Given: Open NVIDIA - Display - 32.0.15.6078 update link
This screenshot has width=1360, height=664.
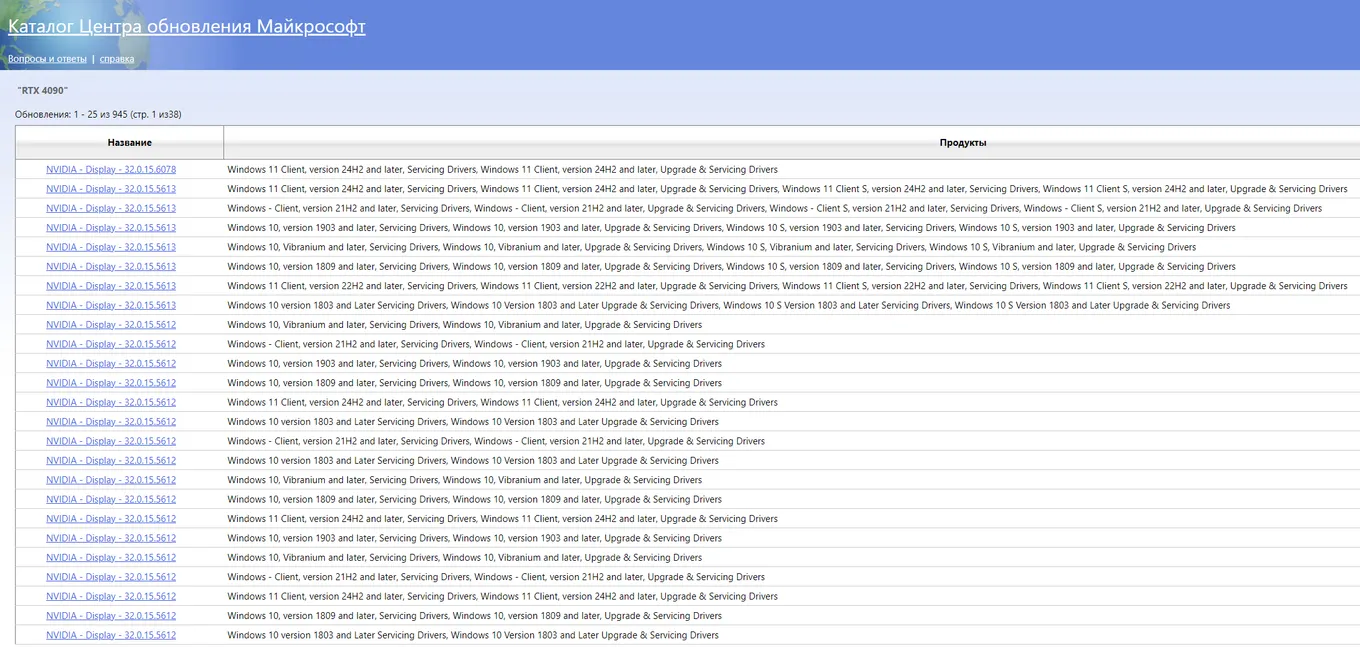Looking at the screenshot, I should tap(111, 170).
